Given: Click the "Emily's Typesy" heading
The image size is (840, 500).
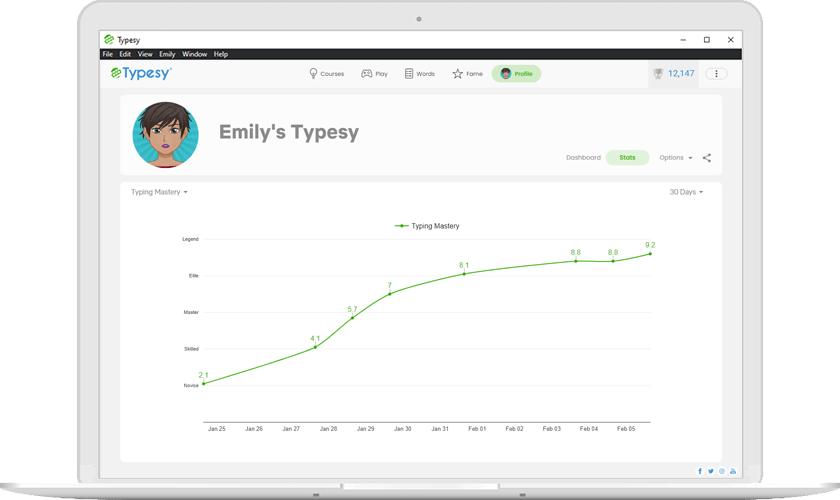Looking at the screenshot, I should coord(289,132).
